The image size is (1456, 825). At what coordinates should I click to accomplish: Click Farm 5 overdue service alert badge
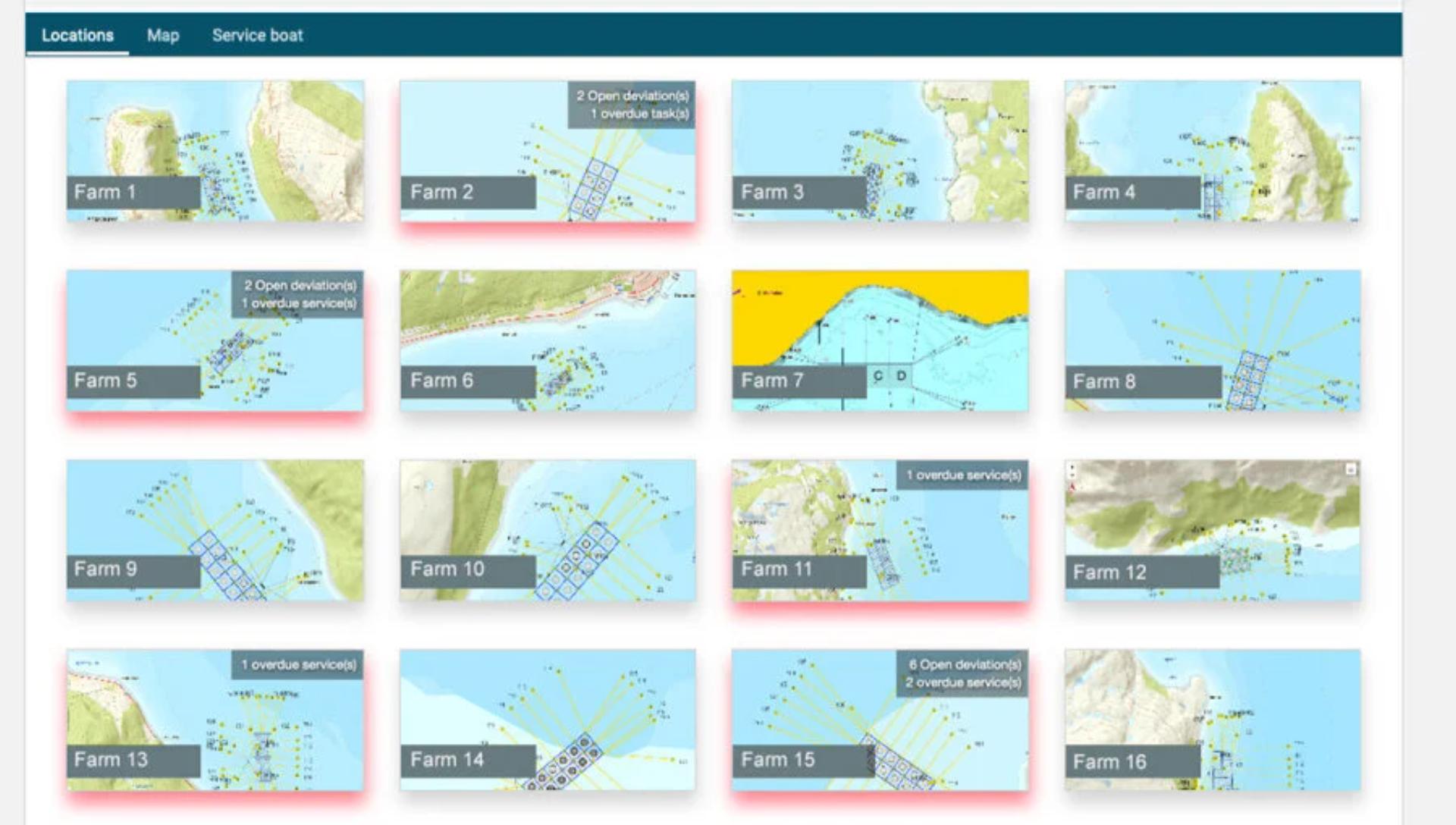click(298, 303)
